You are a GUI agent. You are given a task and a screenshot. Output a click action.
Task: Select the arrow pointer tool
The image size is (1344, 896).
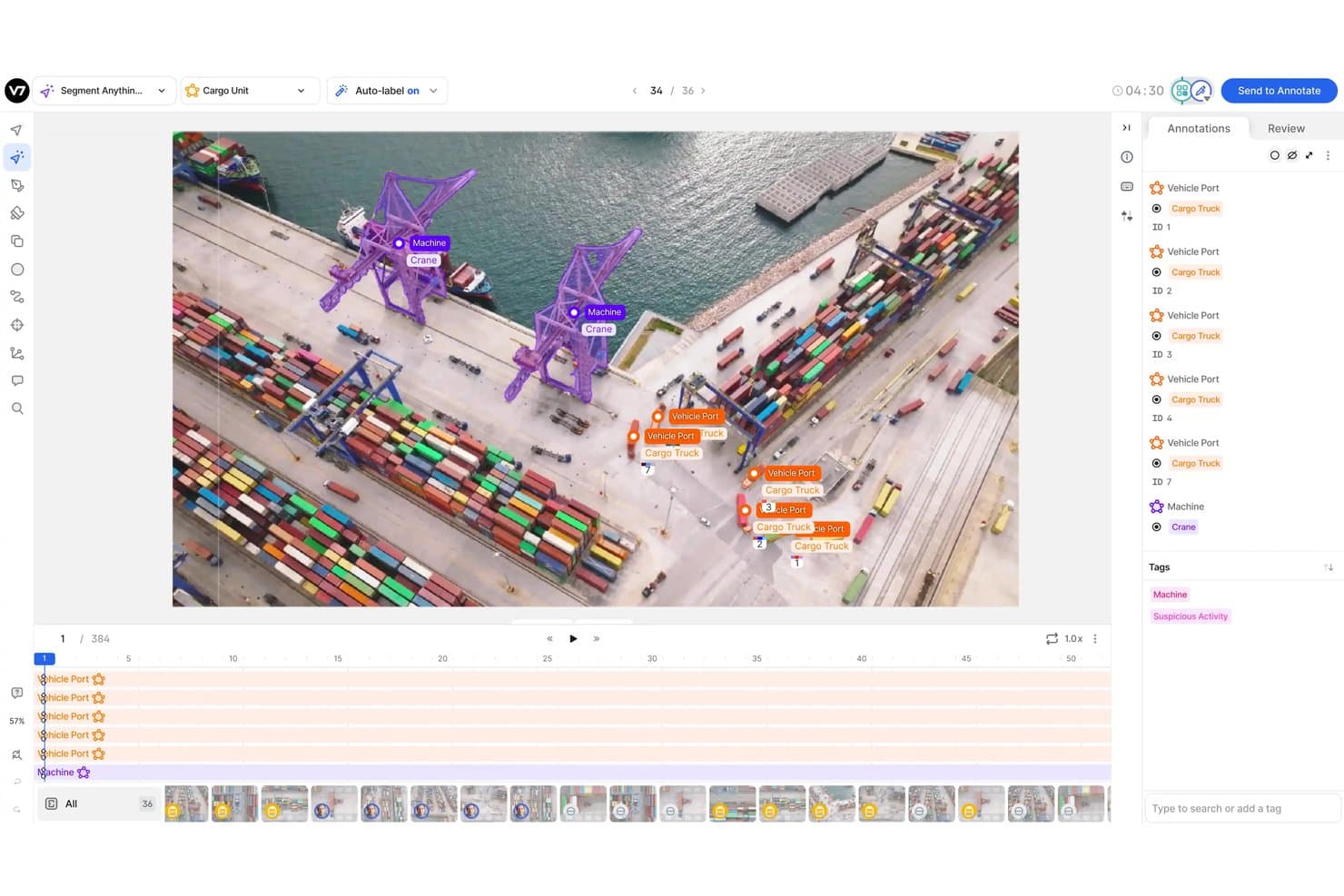[16, 130]
